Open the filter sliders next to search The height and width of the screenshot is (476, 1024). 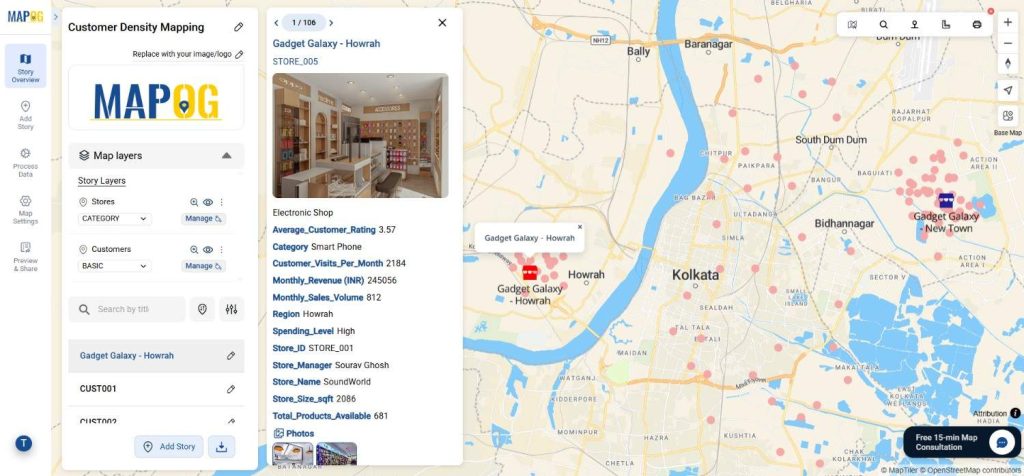232,309
